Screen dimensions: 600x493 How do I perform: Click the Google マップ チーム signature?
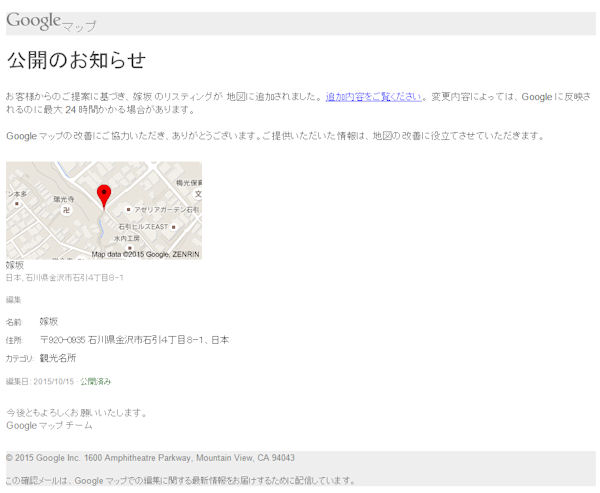[x=49, y=425]
